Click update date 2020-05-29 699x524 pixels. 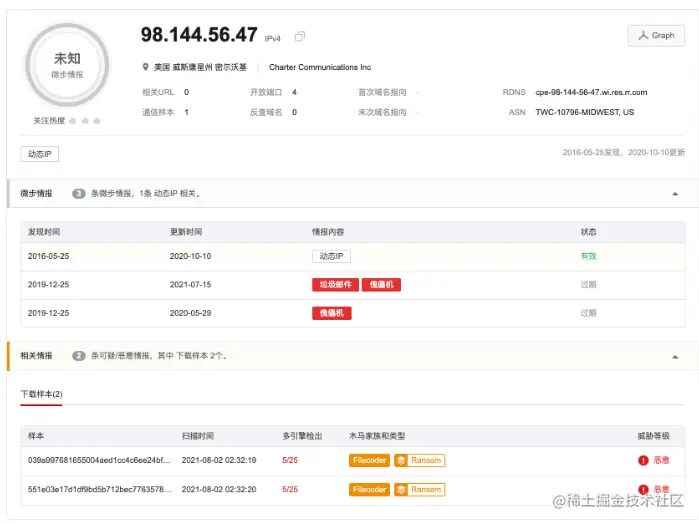pos(190,313)
